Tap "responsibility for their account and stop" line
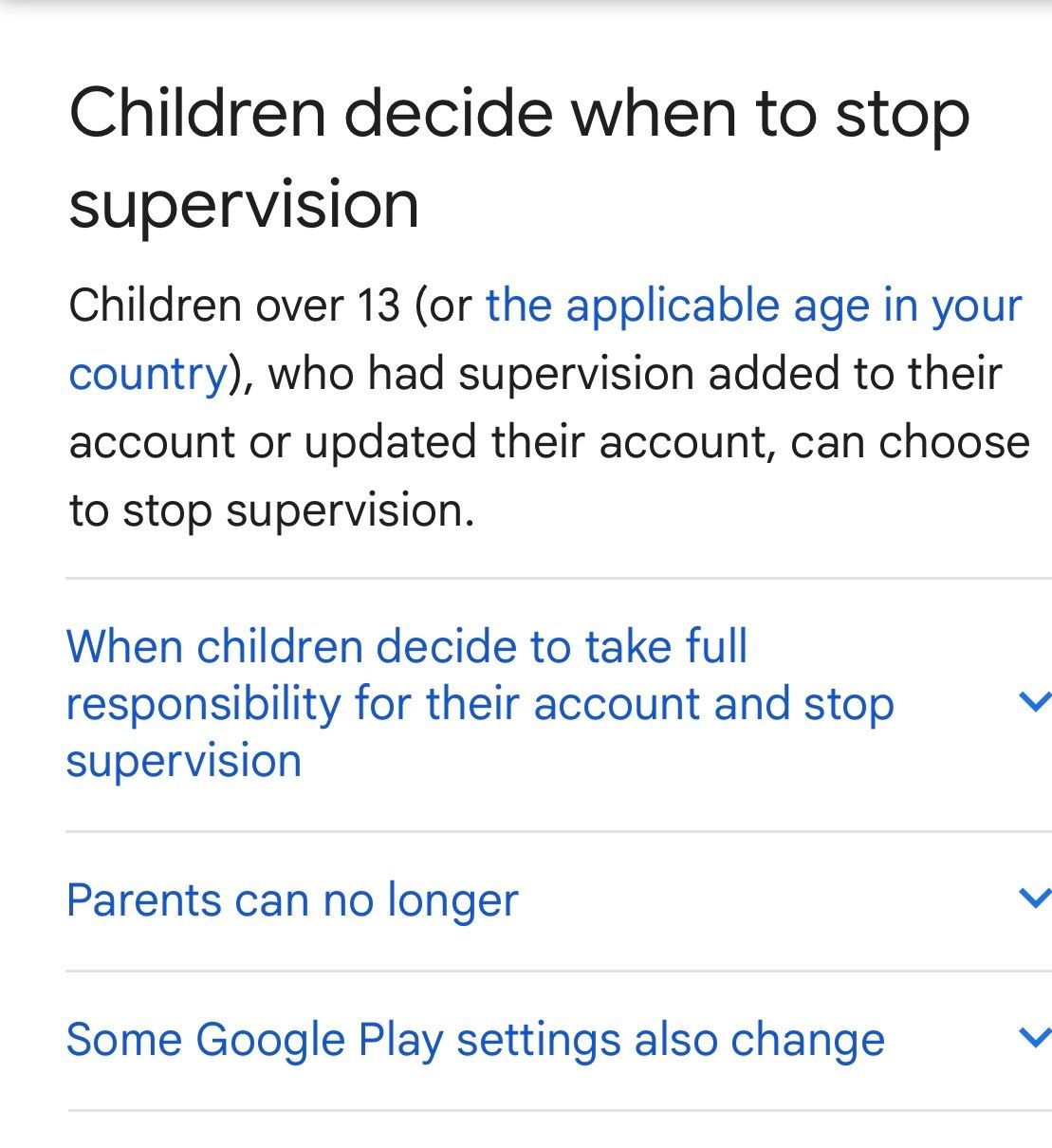The image size is (1052, 1148). (479, 704)
